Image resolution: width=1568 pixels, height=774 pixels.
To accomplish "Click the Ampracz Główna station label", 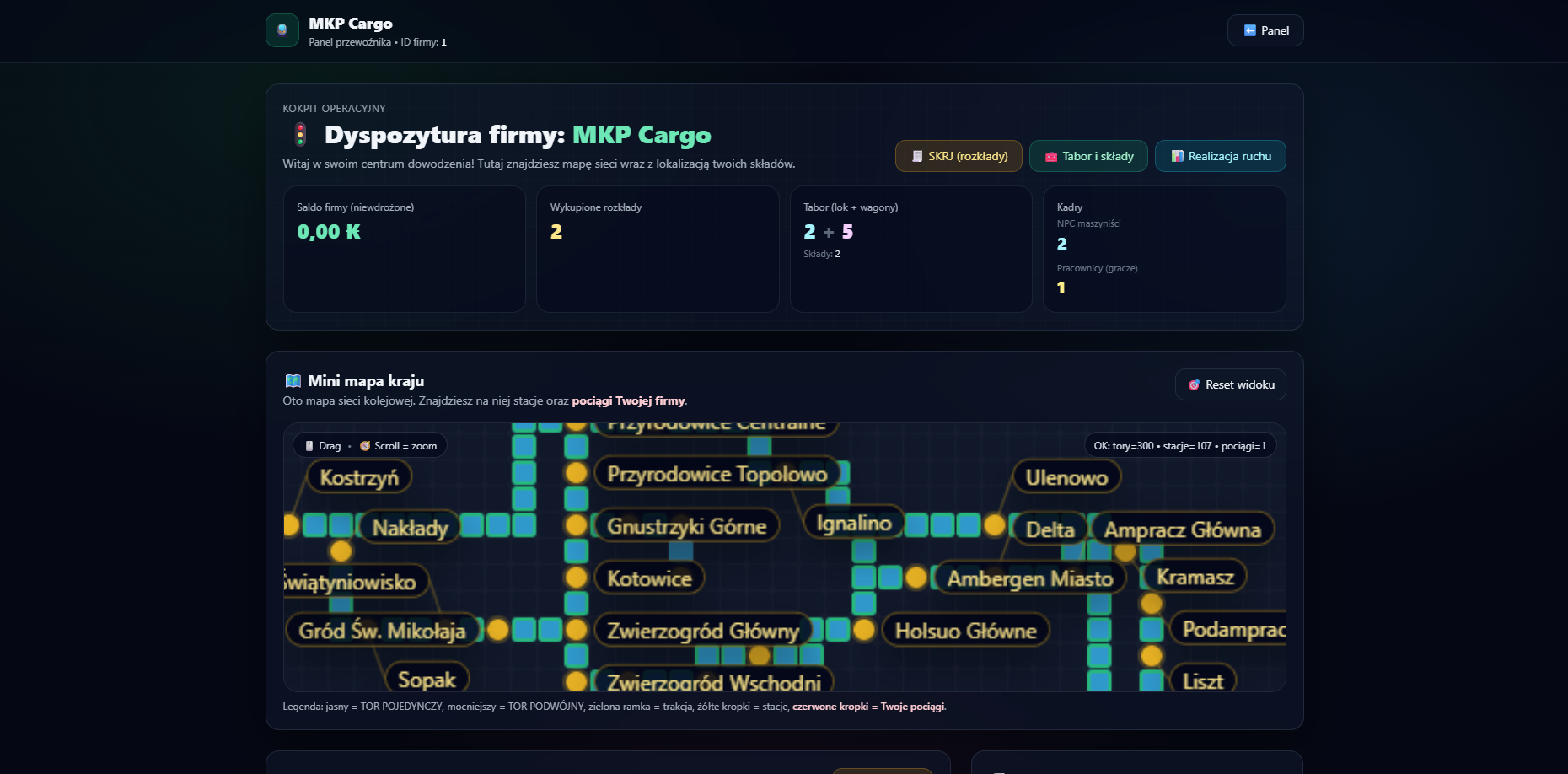I will point(1182,529).
